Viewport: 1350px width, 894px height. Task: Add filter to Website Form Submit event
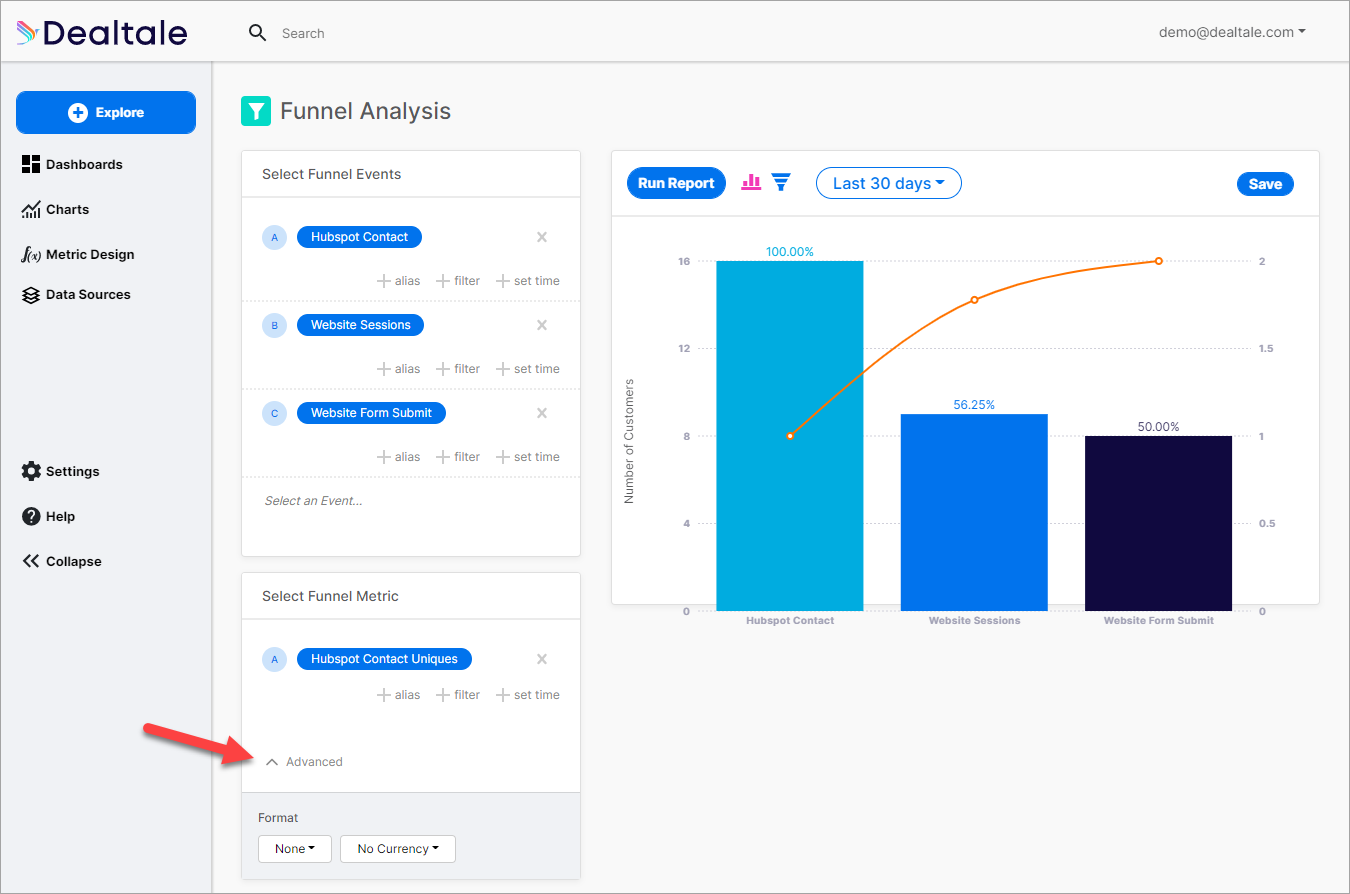(x=458, y=457)
